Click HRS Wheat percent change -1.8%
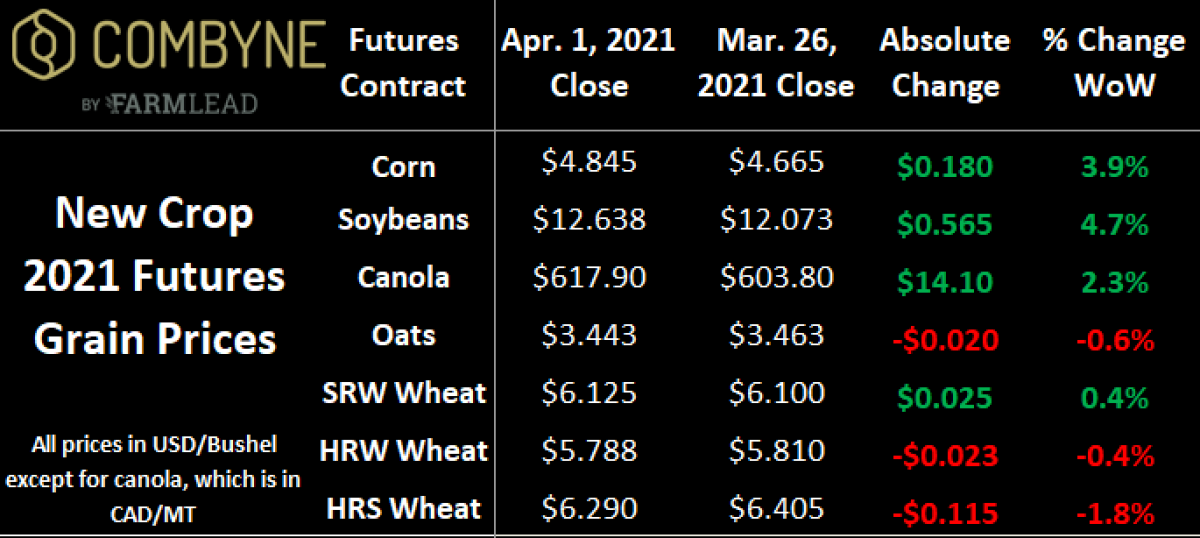Viewport: 1200px width, 538px height. [1113, 514]
